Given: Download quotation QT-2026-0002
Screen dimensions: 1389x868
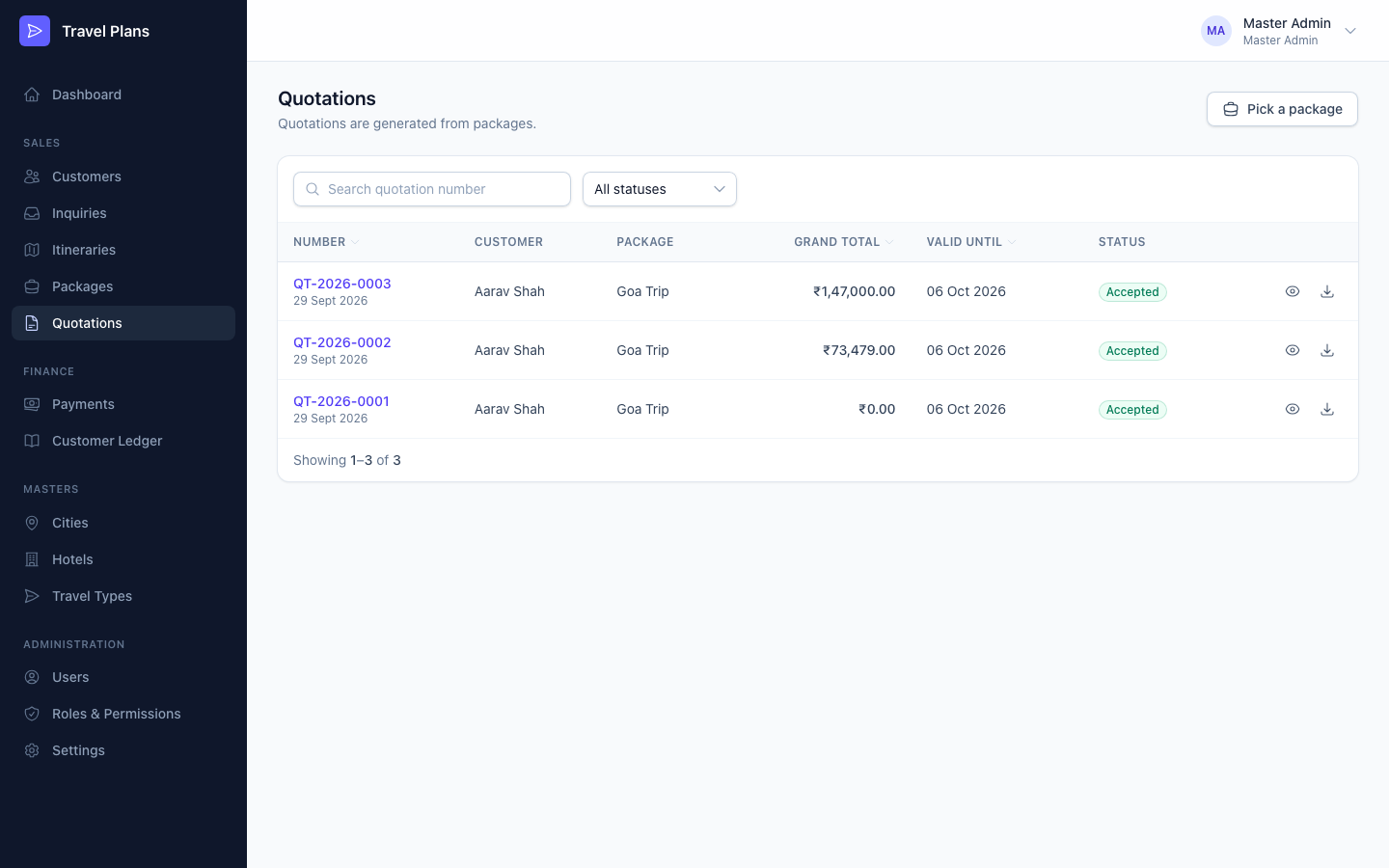Looking at the screenshot, I should [1327, 350].
